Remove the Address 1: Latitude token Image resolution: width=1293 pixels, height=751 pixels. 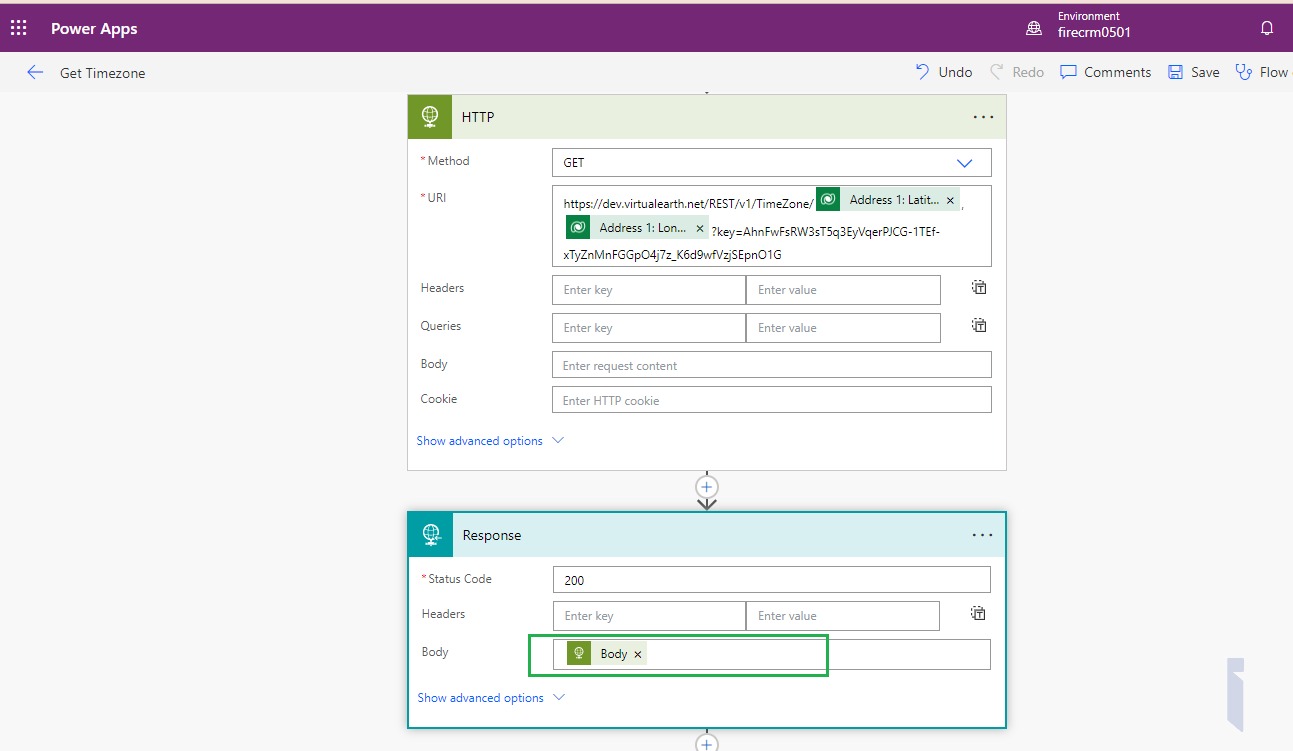click(x=950, y=200)
